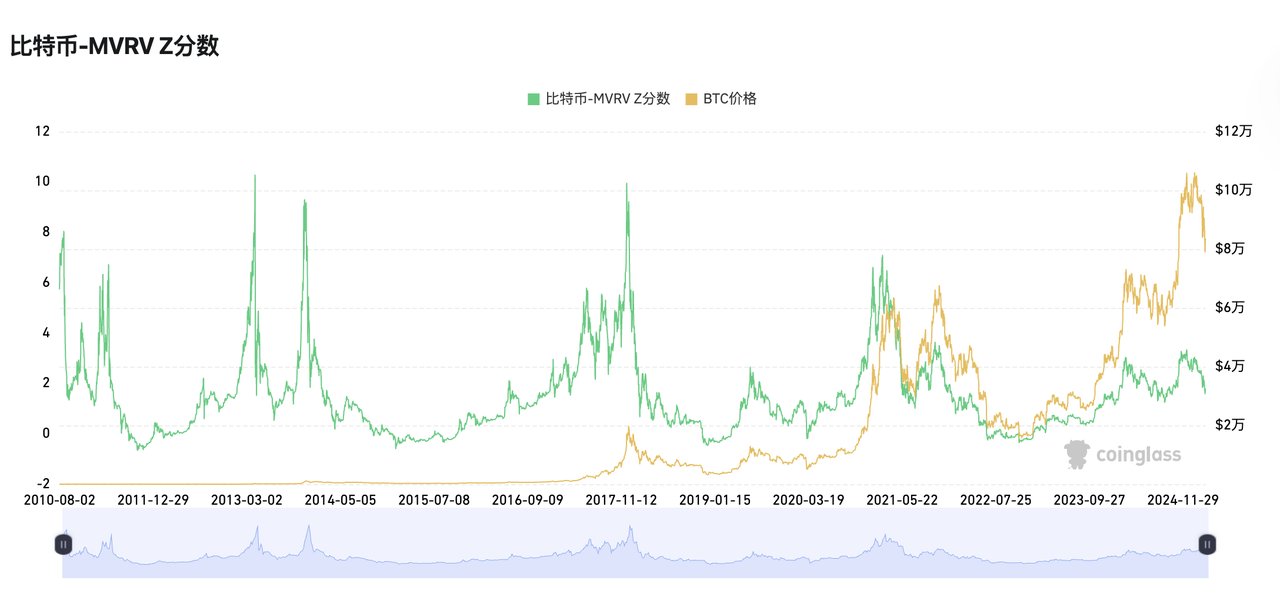Click the green MVRV legend color square
The width and height of the screenshot is (1280, 604).
point(534,99)
